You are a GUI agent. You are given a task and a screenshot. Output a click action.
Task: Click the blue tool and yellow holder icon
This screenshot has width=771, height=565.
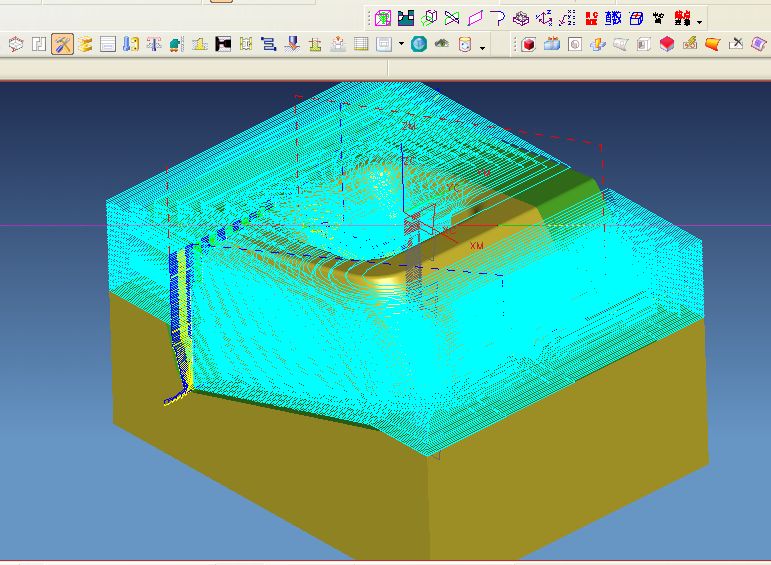click(x=131, y=44)
